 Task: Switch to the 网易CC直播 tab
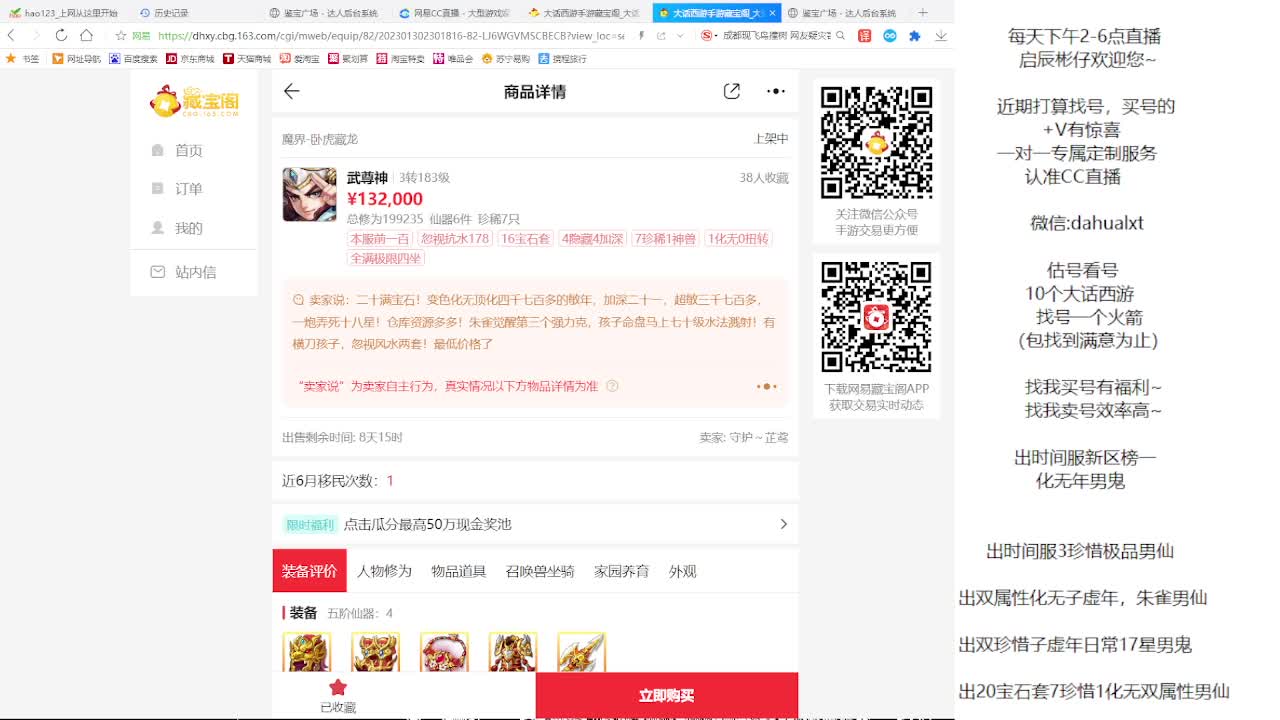point(454,13)
